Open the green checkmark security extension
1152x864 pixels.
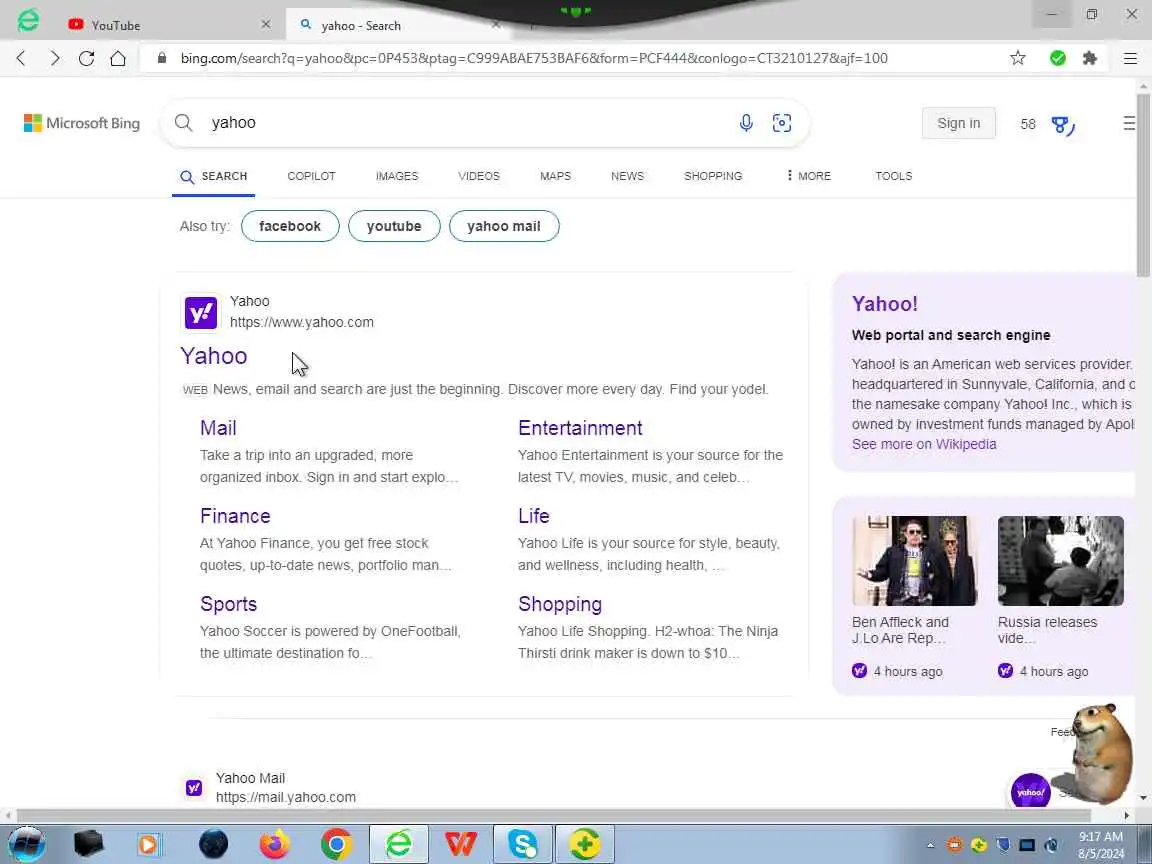coord(1058,58)
